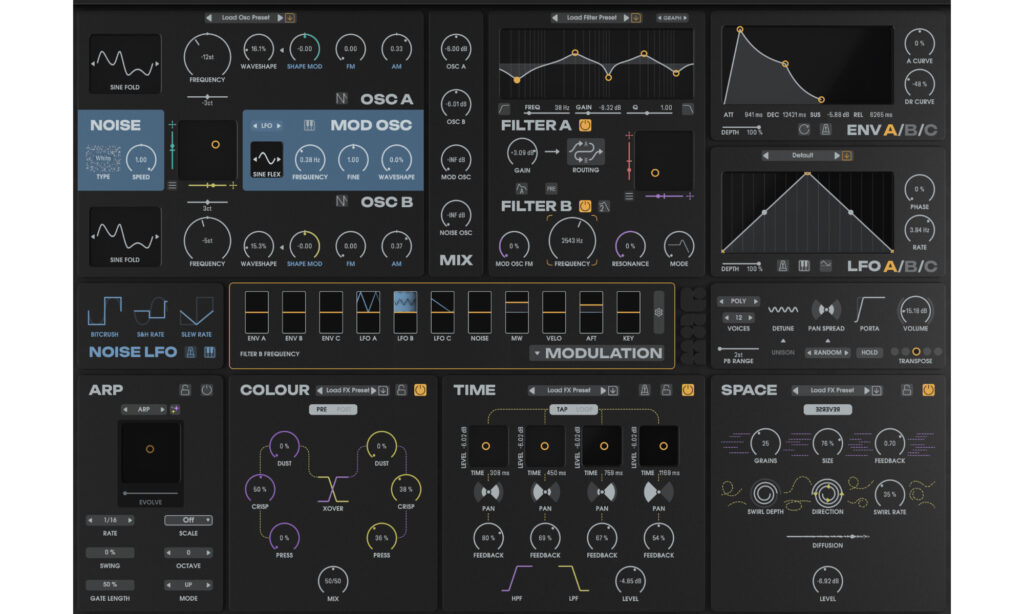Click the save preset icon for oscillator preset

290,17
